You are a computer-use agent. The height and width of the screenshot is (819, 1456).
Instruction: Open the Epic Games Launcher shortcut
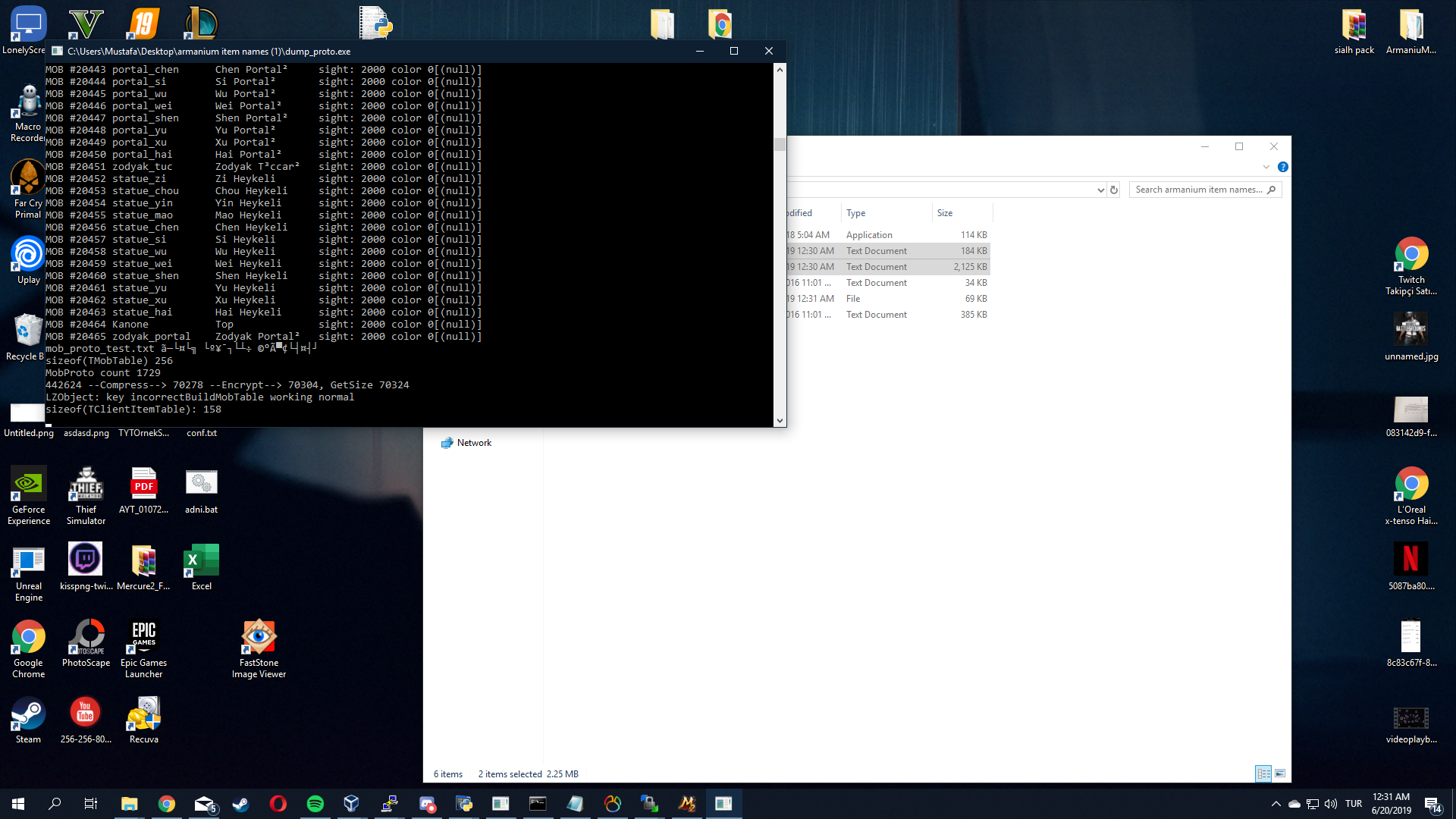[x=143, y=648]
